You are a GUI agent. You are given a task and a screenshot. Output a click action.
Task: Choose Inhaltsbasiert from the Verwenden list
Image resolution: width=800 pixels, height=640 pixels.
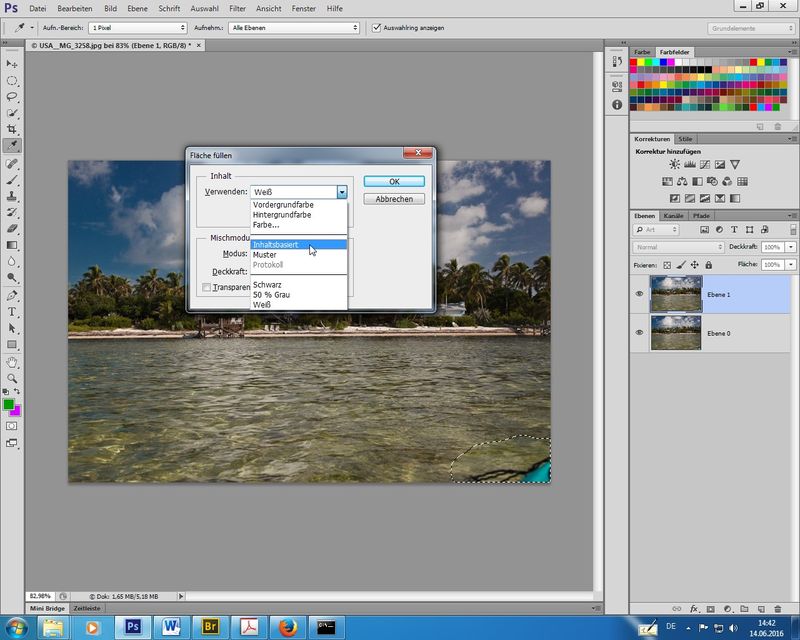click(276, 245)
